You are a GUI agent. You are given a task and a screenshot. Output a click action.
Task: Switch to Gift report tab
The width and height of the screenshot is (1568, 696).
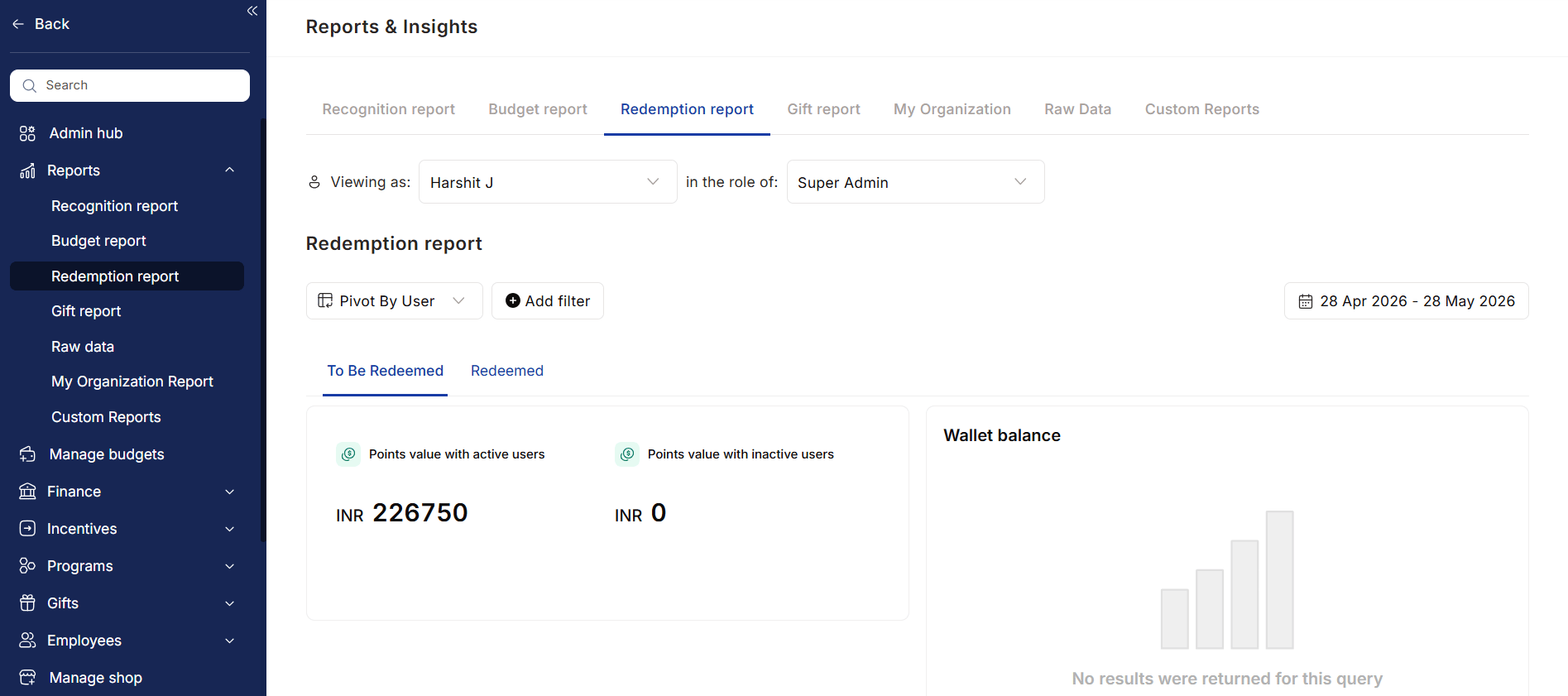tap(824, 109)
